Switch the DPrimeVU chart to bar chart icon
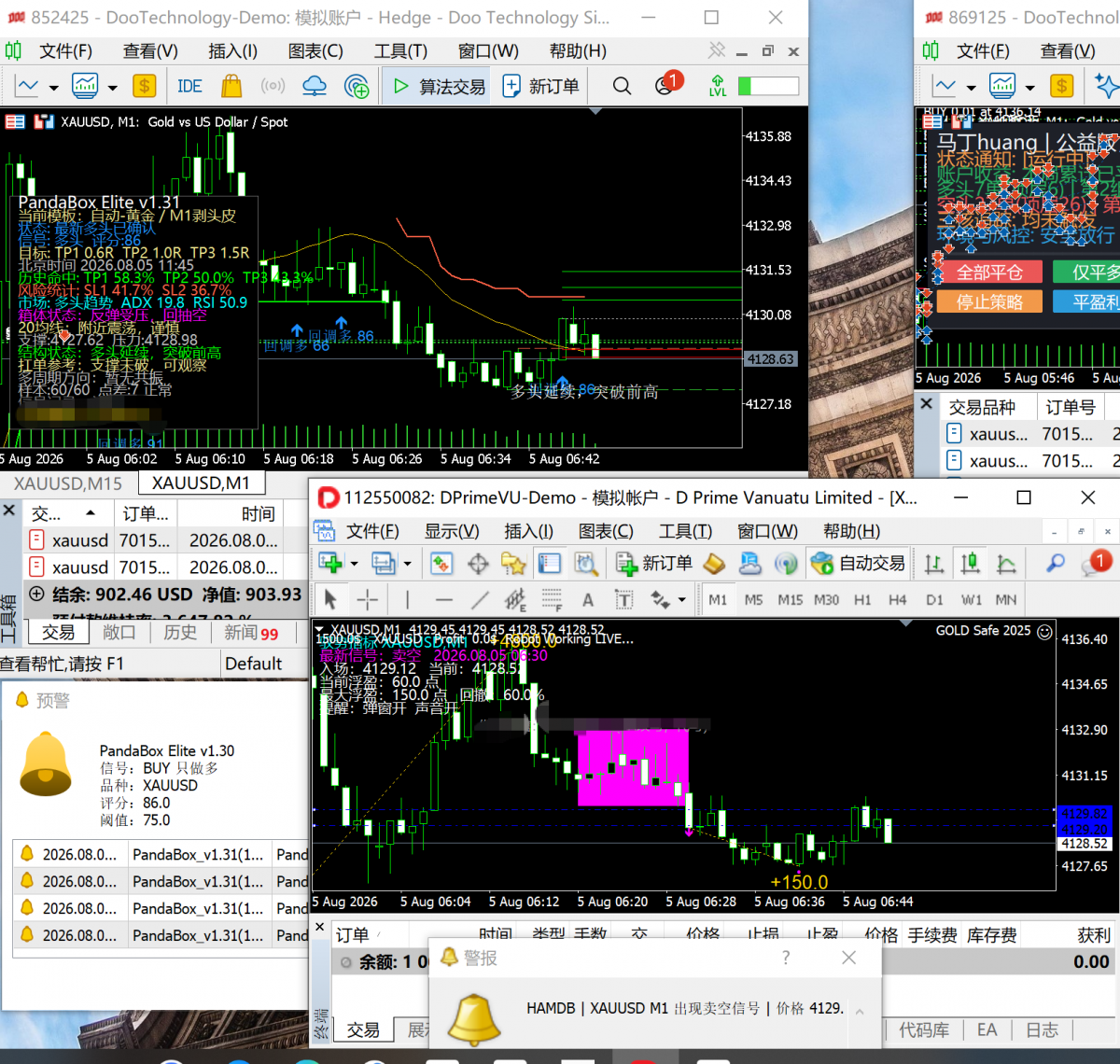 point(934,563)
